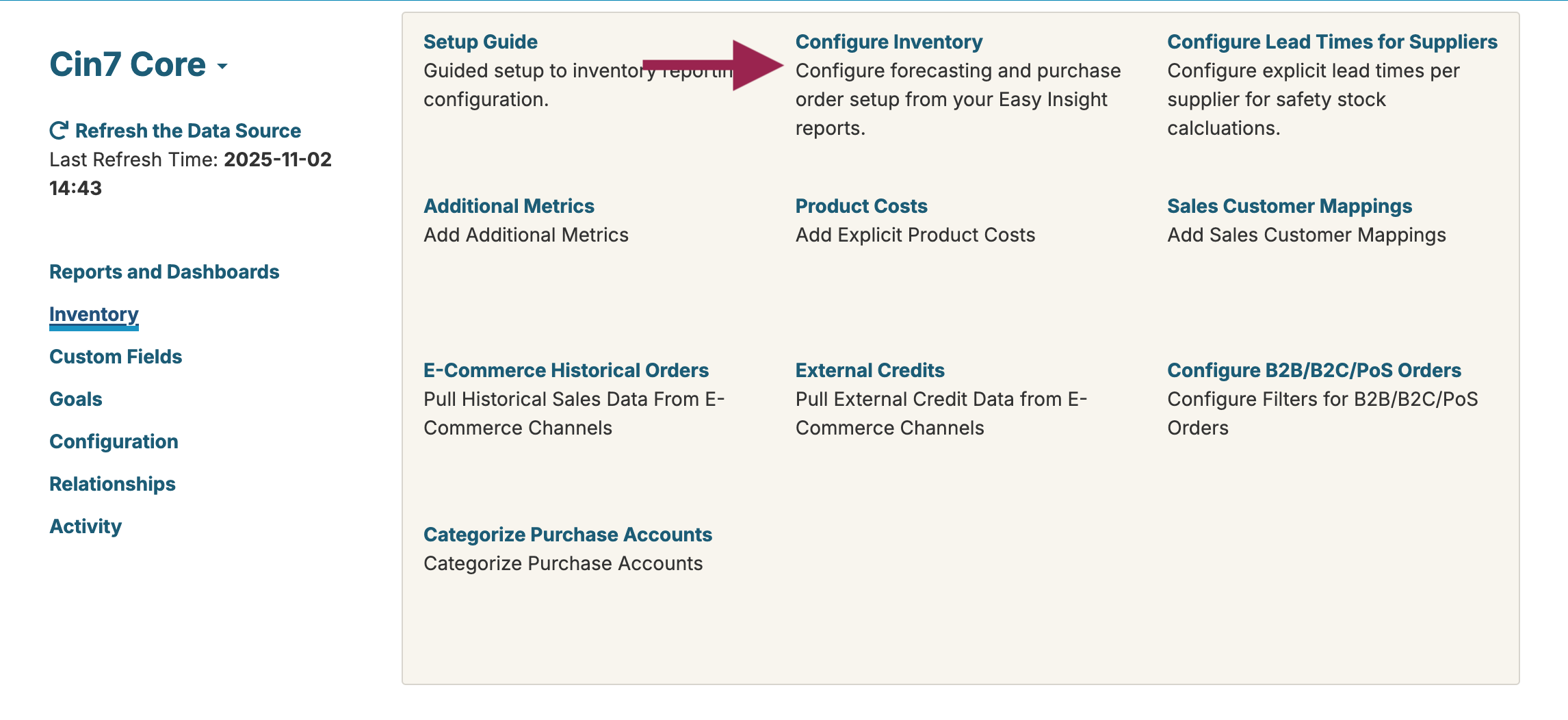The height and width of the screenshot is (720, 1568).
Task: Open E-Commerce Historical Orders
Action: 566,370
